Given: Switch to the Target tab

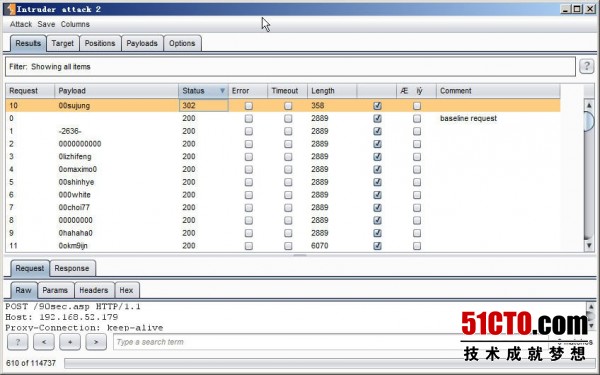Looking at the screenshot, I should (62, 43).
